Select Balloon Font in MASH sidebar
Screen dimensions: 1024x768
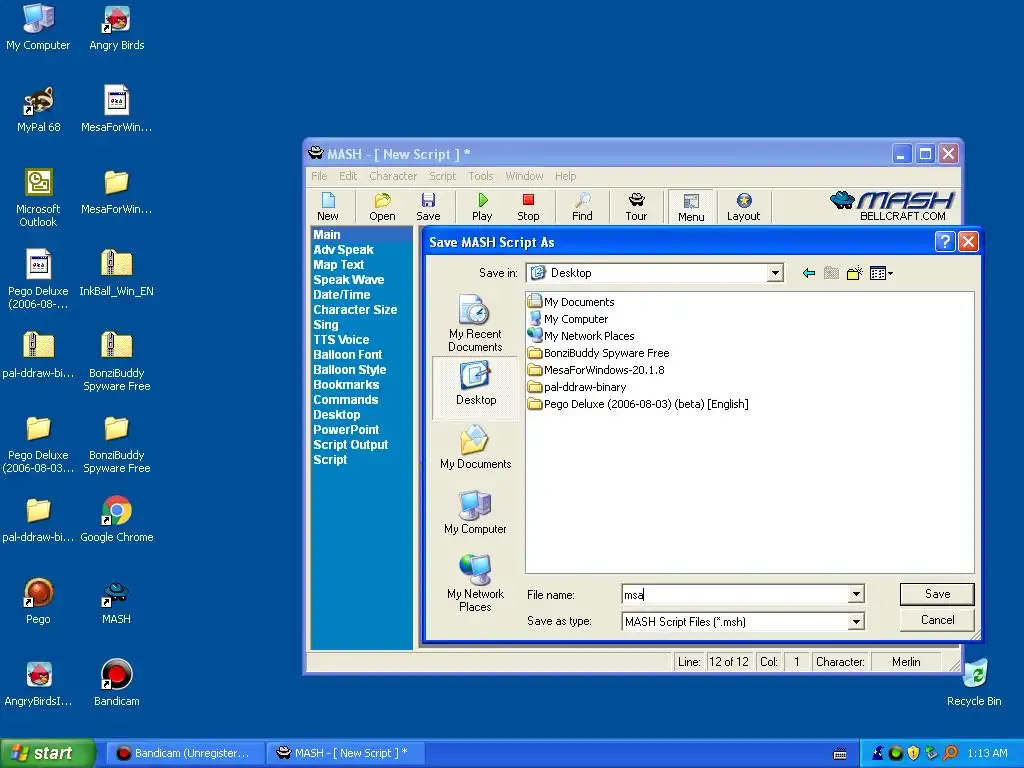[x=347, y=355]
